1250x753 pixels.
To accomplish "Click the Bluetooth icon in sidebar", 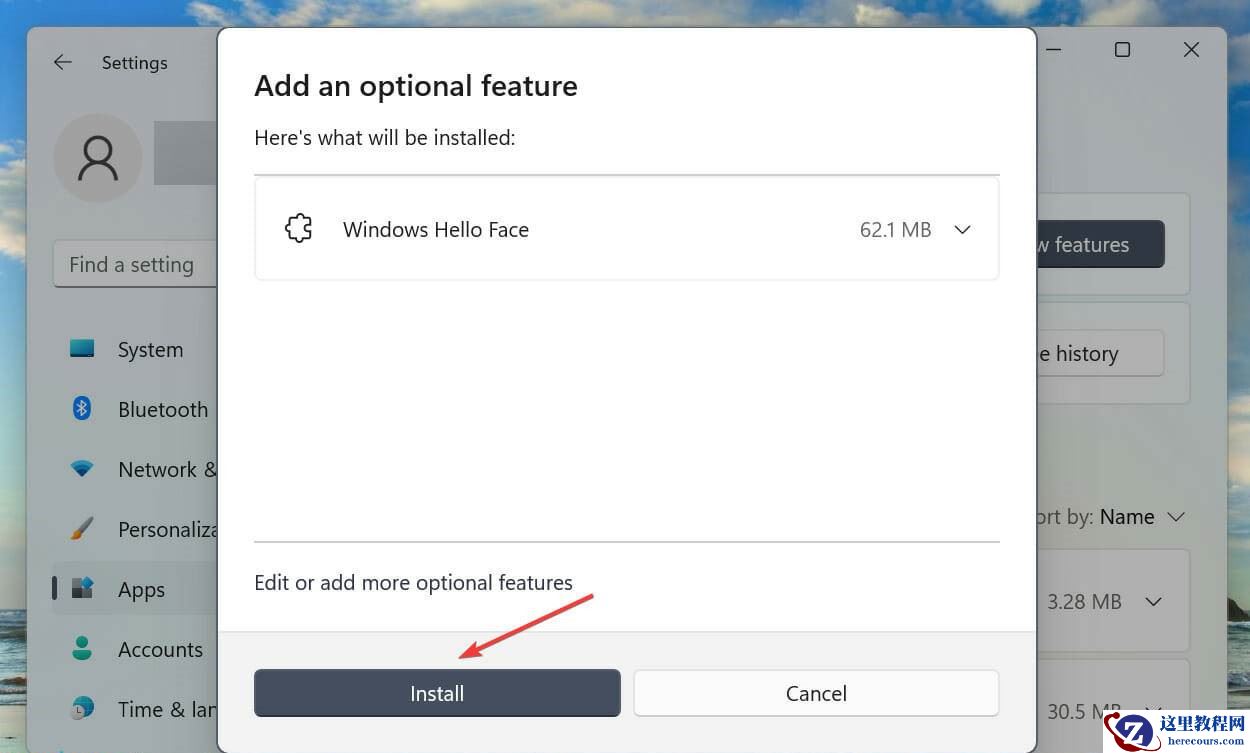I will pos(82,409).
